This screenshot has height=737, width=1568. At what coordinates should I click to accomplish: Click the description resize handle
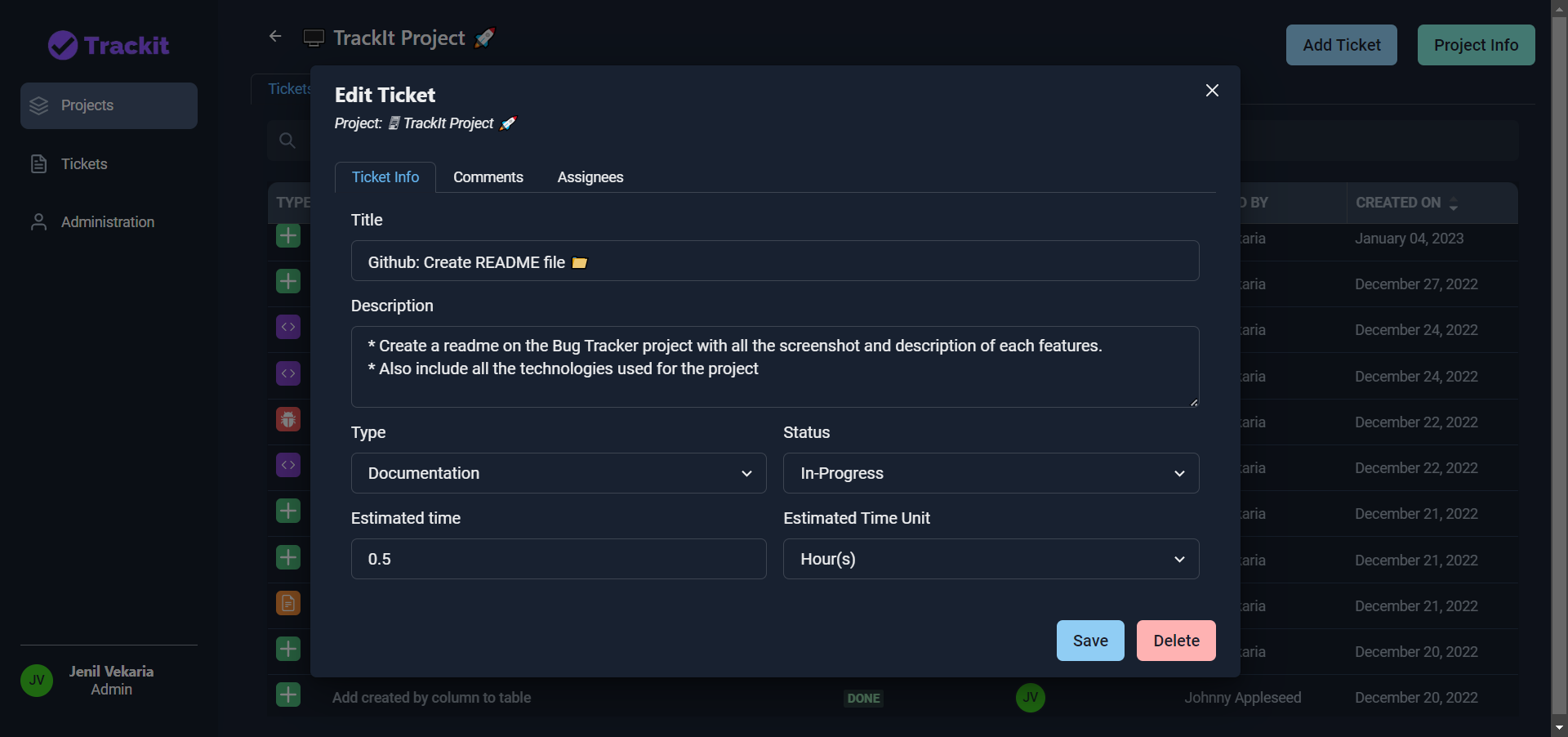click(1193, 402)
